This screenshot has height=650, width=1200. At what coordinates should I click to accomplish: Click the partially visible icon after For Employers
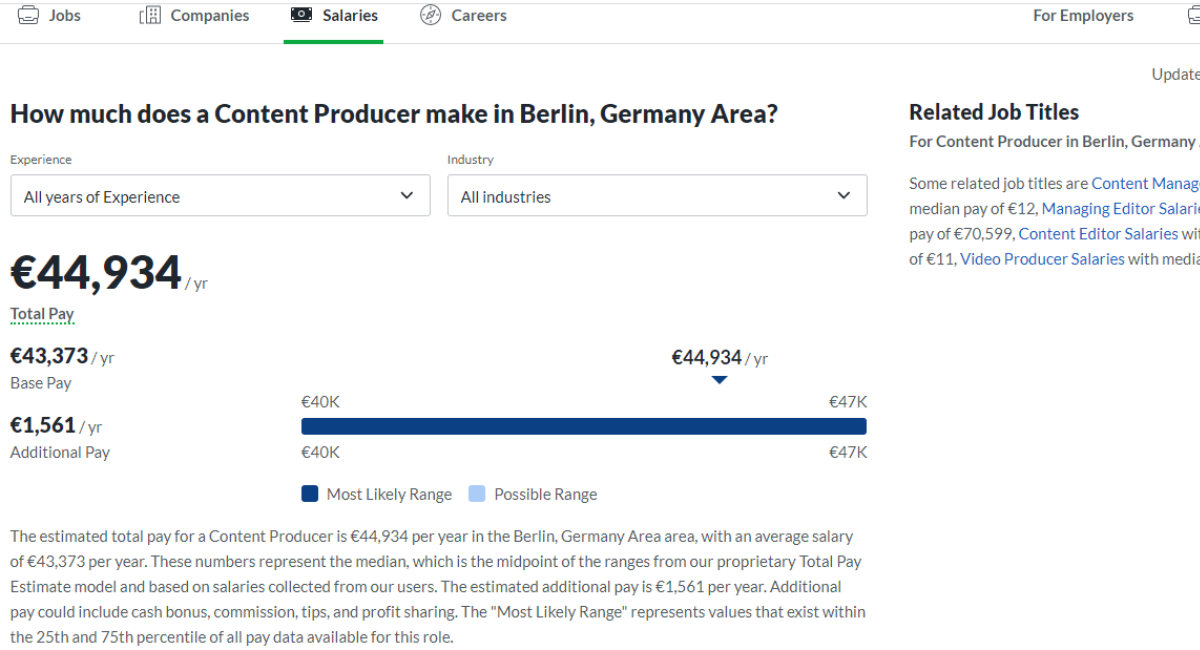click(1192, 15)
